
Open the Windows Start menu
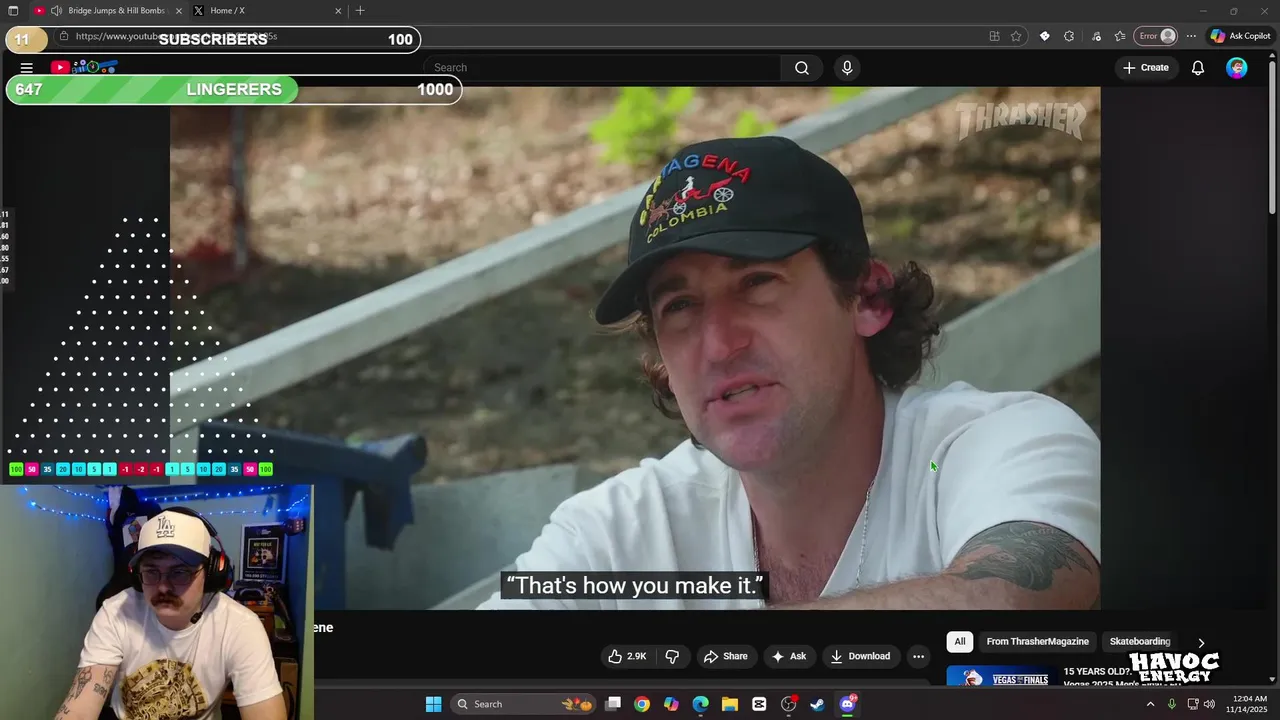point(433,704)
